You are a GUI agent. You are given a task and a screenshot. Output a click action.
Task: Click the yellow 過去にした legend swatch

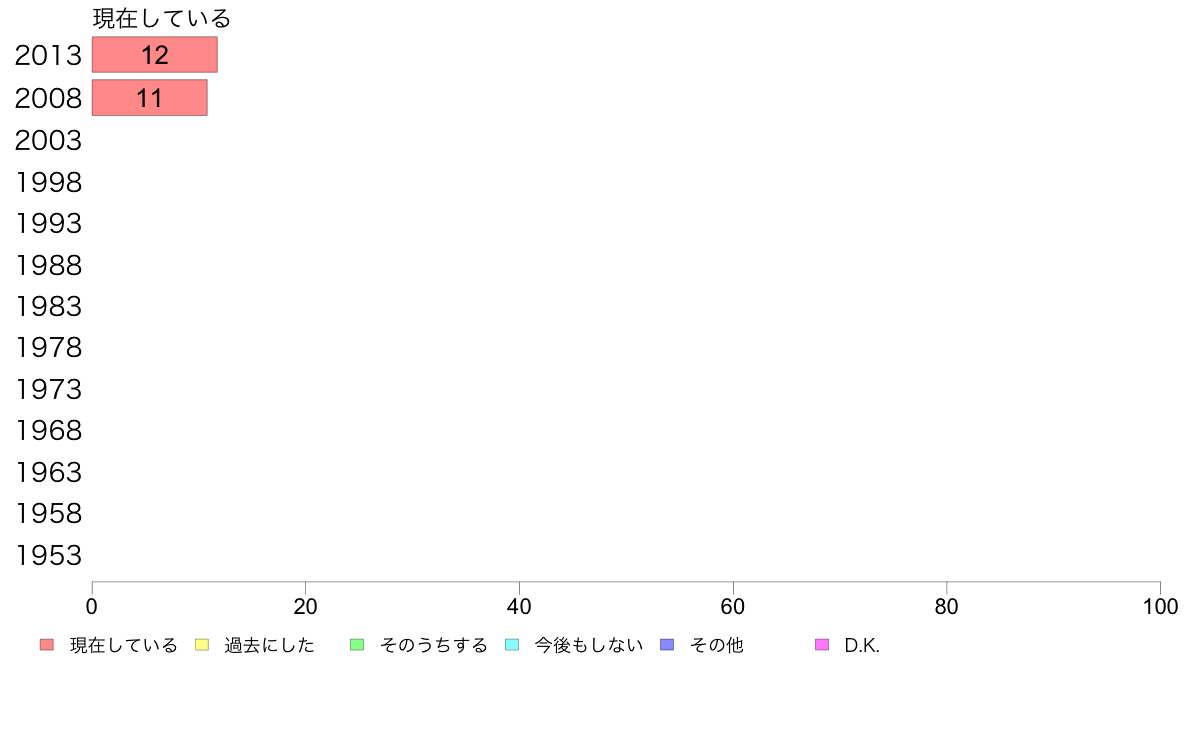[x=202, y=645]
